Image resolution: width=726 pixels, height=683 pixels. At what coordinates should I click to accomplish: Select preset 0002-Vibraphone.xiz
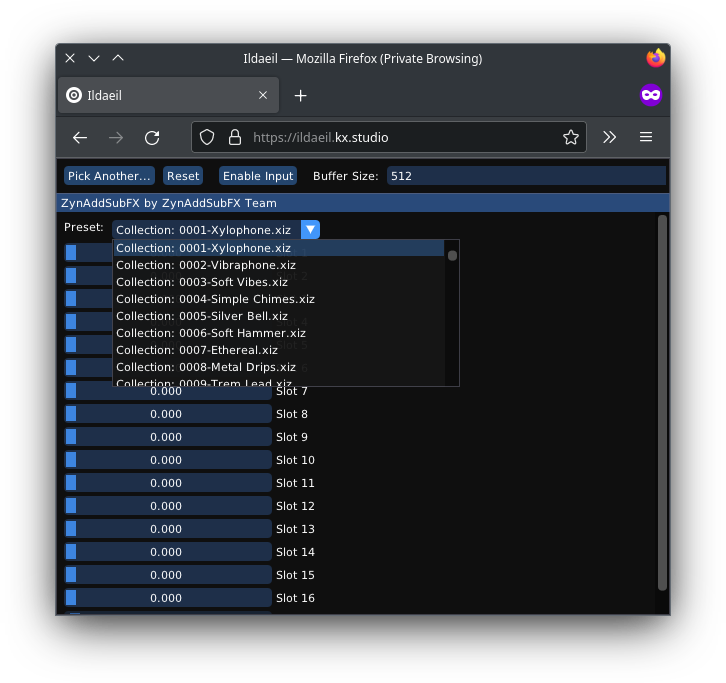click(279, 265)
